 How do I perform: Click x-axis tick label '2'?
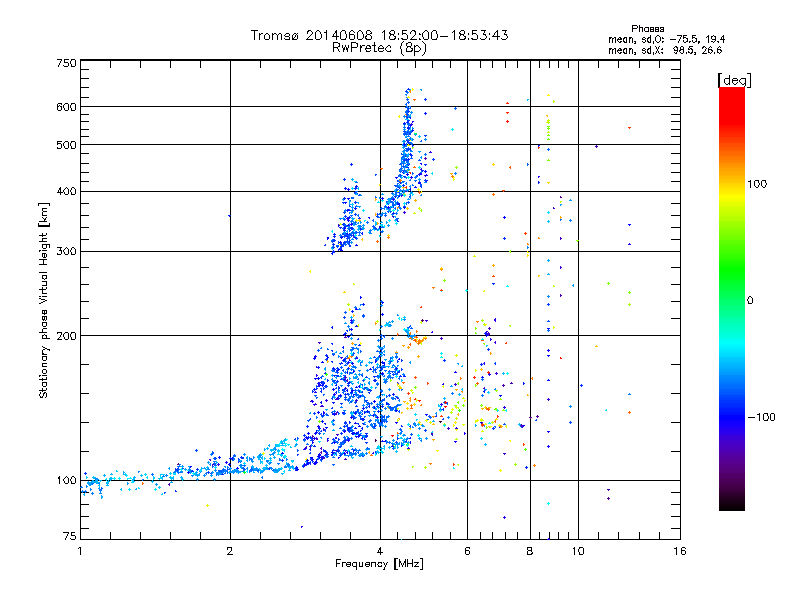pos(230,551)
